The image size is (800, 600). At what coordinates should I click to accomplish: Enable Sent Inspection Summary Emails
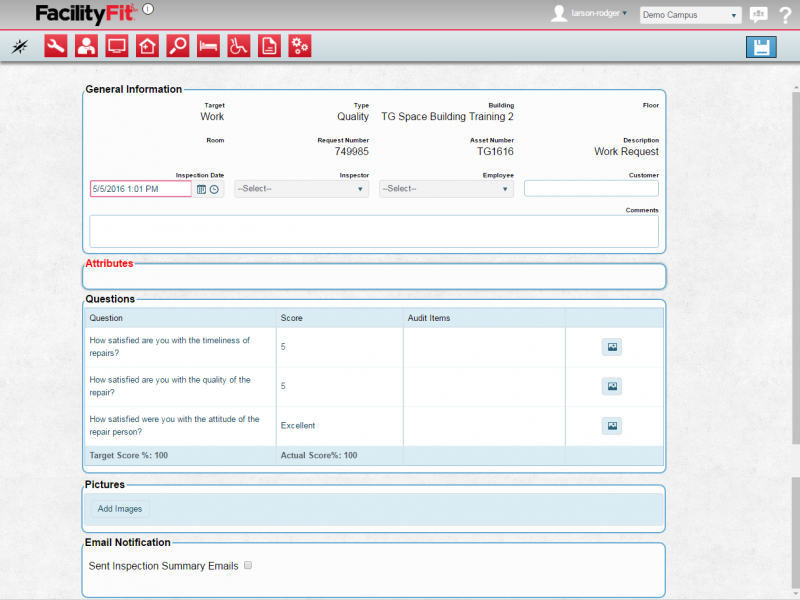[247, 565]
